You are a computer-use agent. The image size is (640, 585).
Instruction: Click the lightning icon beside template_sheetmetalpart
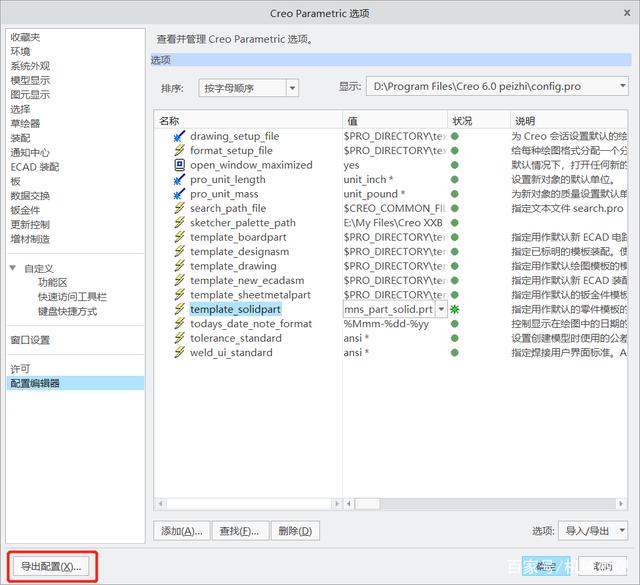coord(179,295)
